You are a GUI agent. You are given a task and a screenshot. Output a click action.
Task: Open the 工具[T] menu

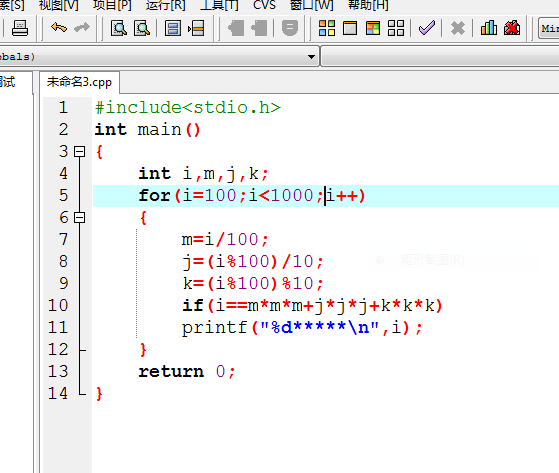[x=219, y=5]
